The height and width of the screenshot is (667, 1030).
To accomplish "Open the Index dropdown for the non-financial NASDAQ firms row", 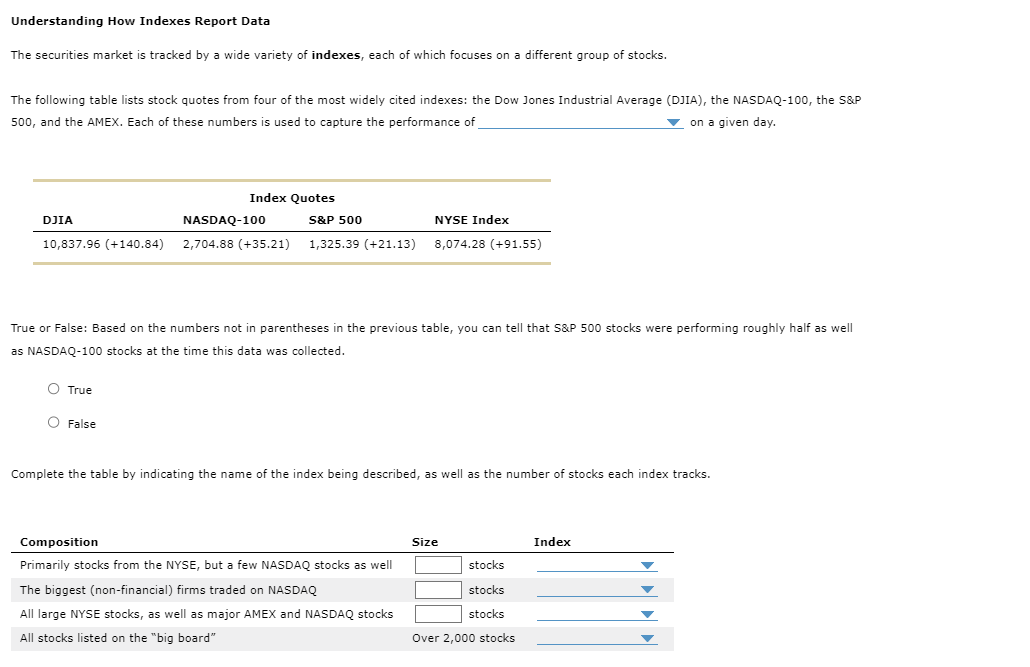I will click(595, 590).
